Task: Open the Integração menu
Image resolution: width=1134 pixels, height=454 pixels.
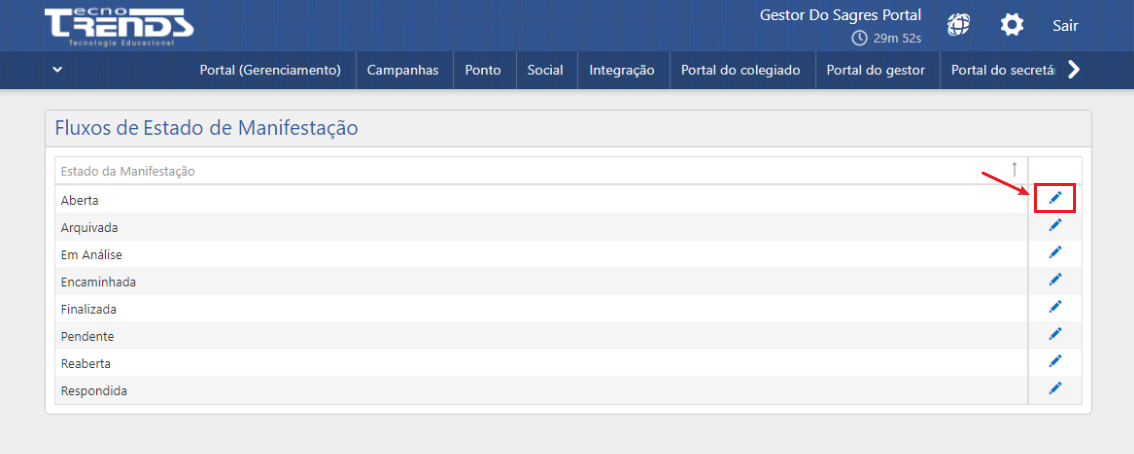Action: [x=622, y=70]
